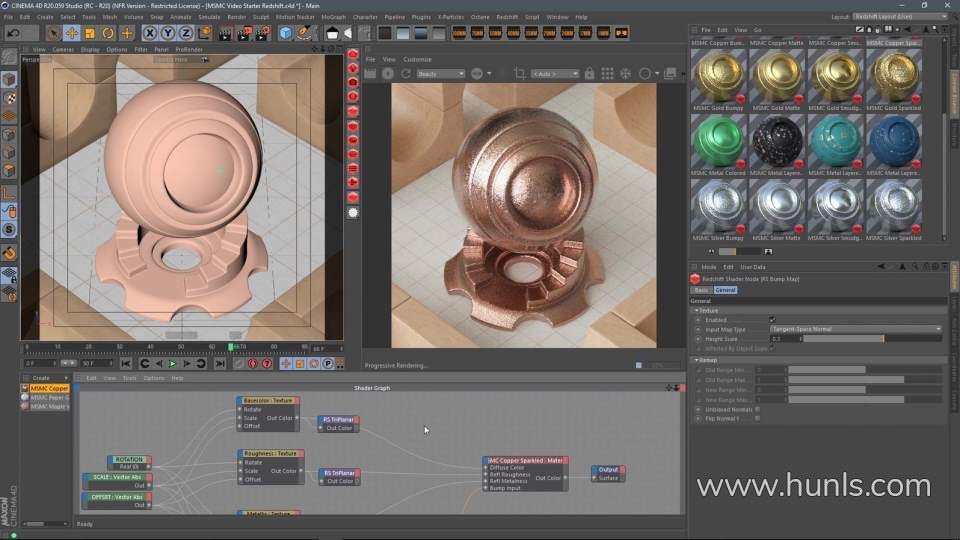Jump to the end of timeline
This screenshot has height=540, width=960.
218,364
